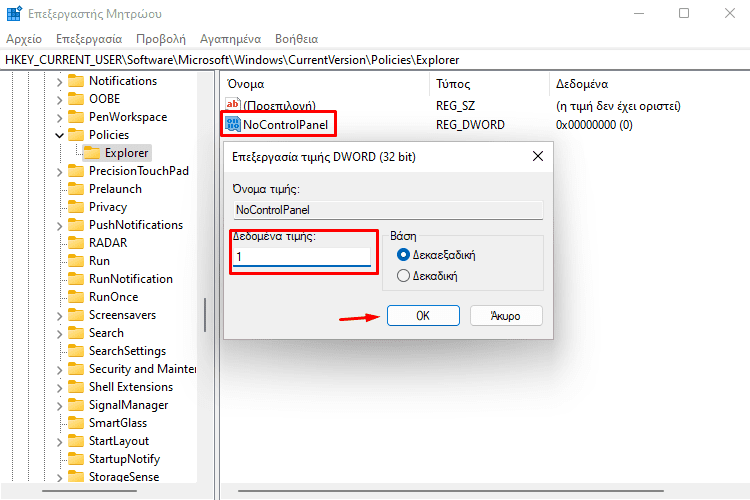Click the Δεδομένα τιμής value data field
The width and height of the screenshot is (750, 500).
point(302,257)
